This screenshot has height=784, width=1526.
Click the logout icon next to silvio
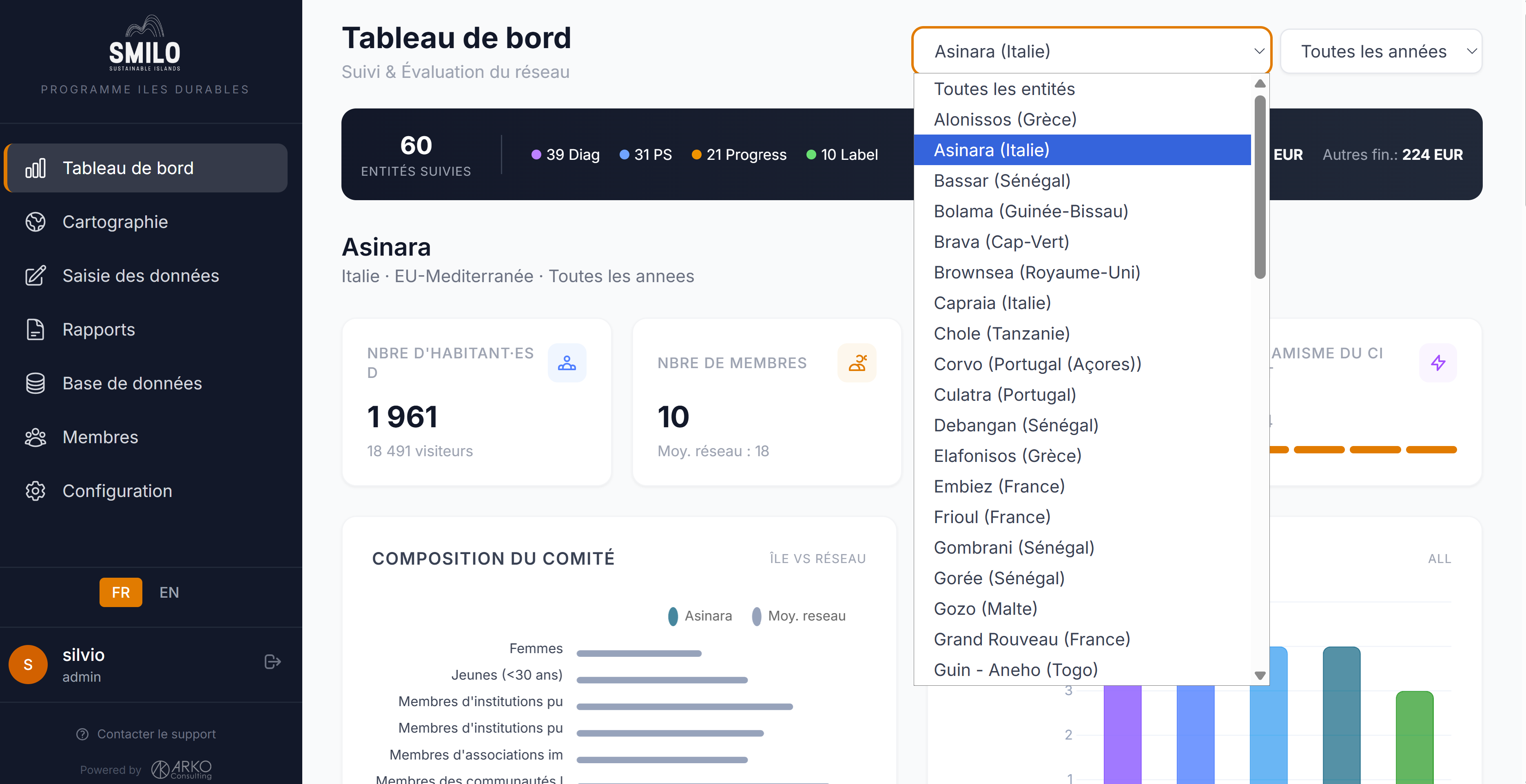[x=272, y=661]
